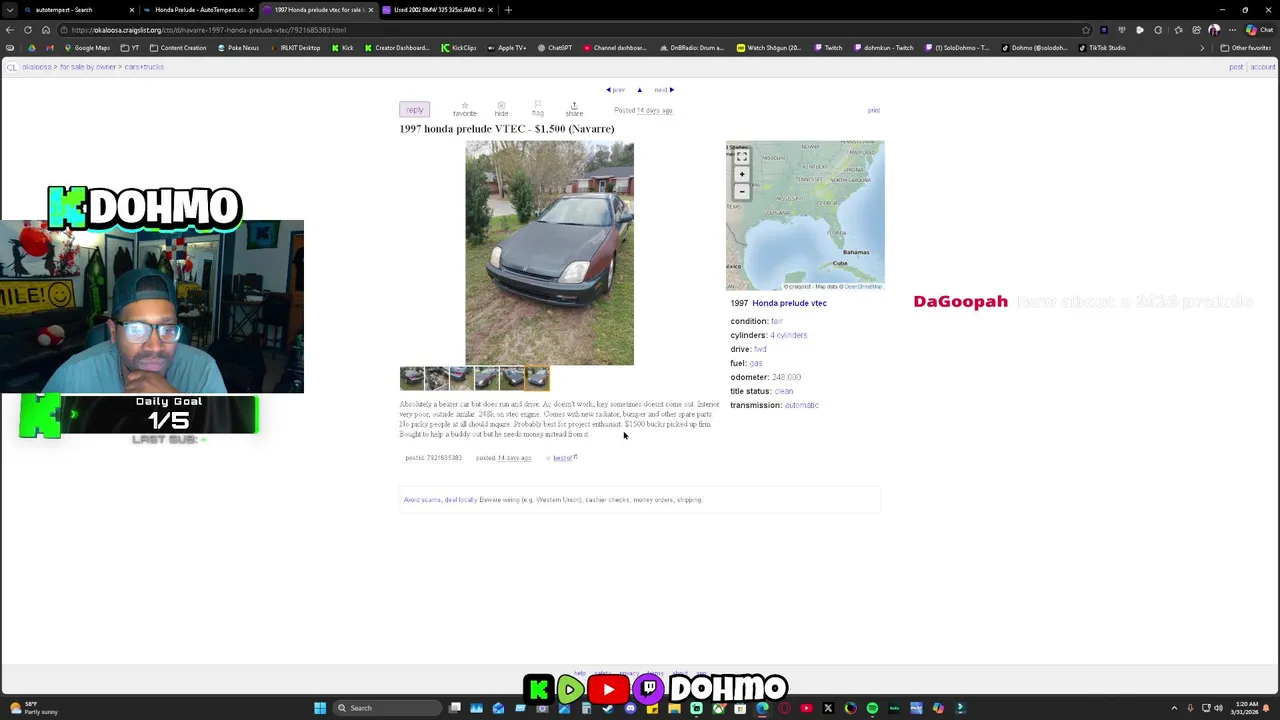Go to the next listing via next
The image size is (1280, 720).
[664, 90]
